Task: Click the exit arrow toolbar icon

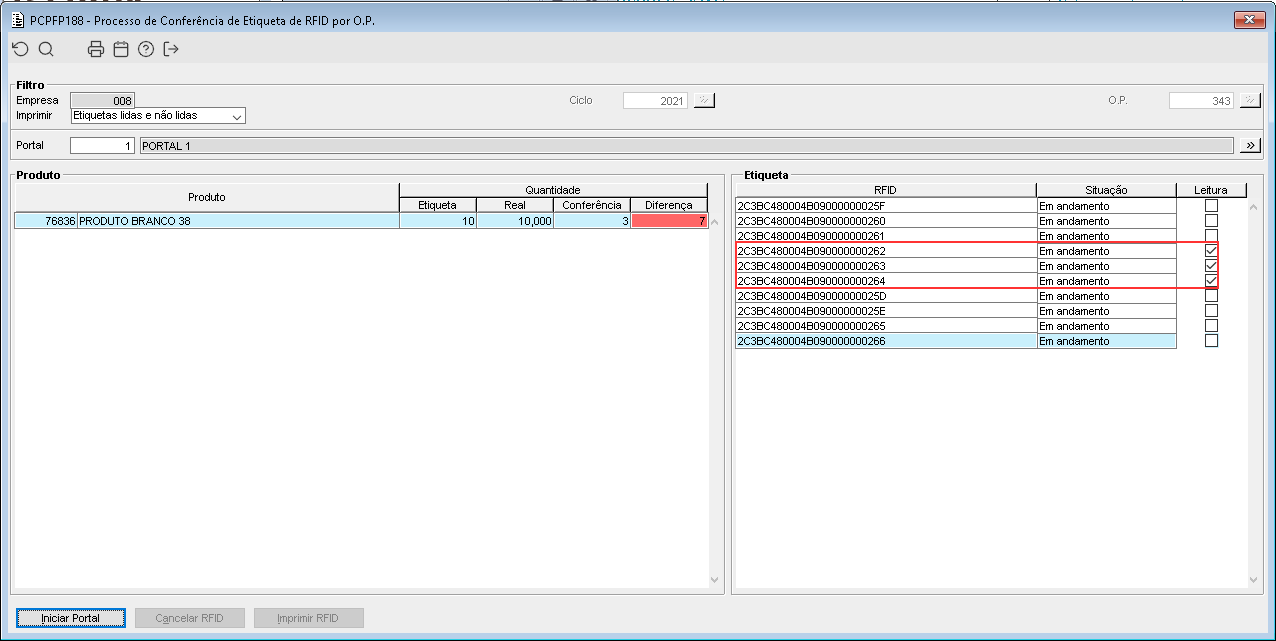Action: coord(171,49)
